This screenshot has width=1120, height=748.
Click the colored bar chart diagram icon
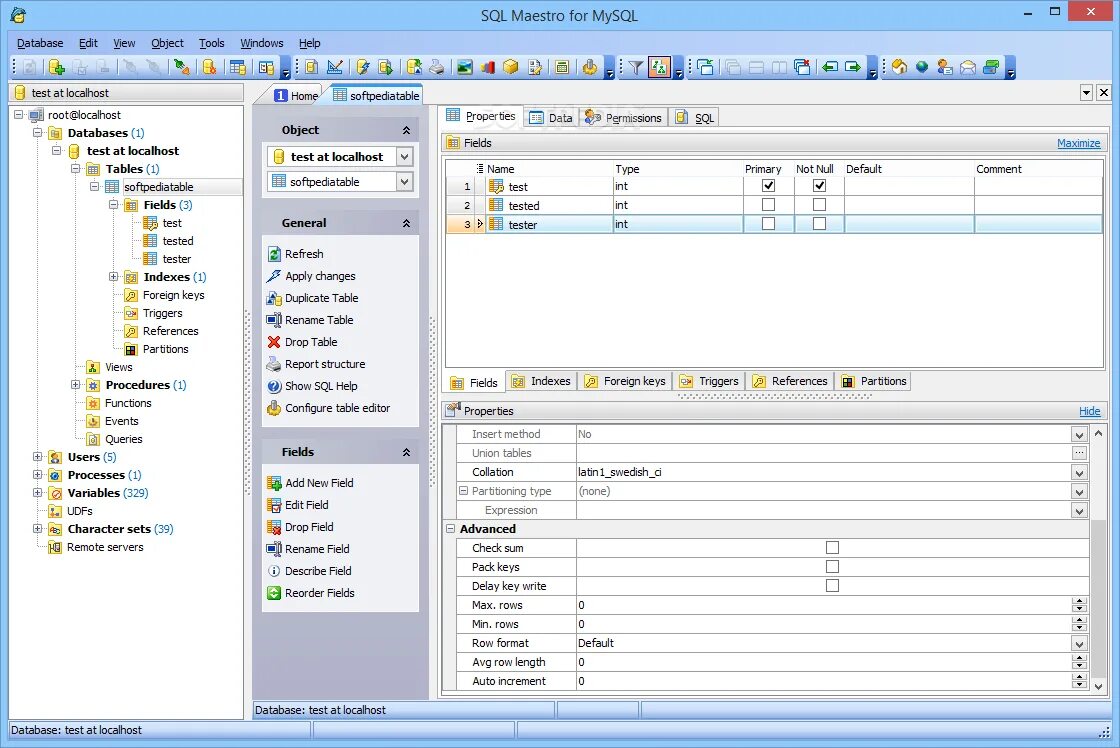click(x=488, y=67)
